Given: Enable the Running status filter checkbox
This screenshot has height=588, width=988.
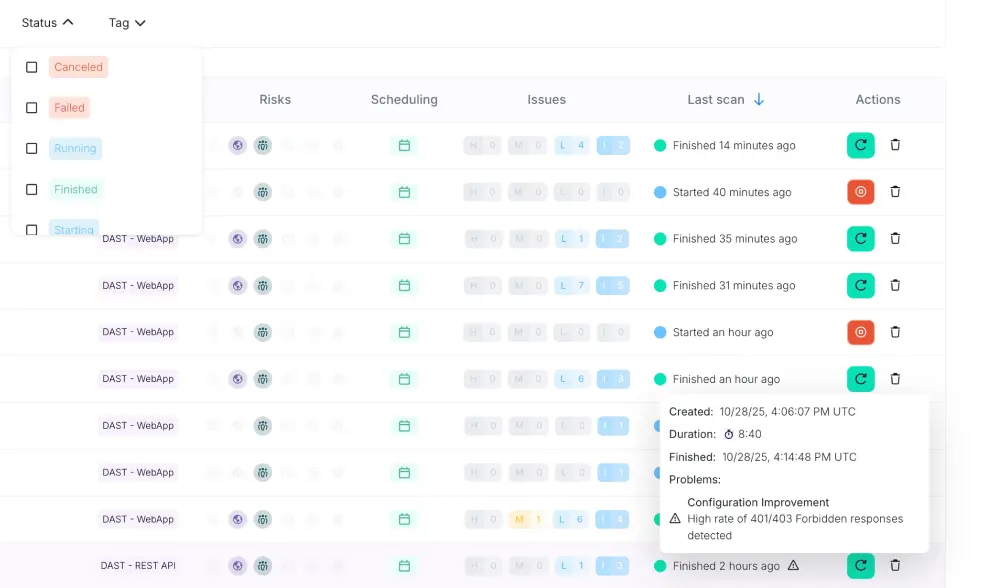Looking at the screenshot, I should point(32,148).
